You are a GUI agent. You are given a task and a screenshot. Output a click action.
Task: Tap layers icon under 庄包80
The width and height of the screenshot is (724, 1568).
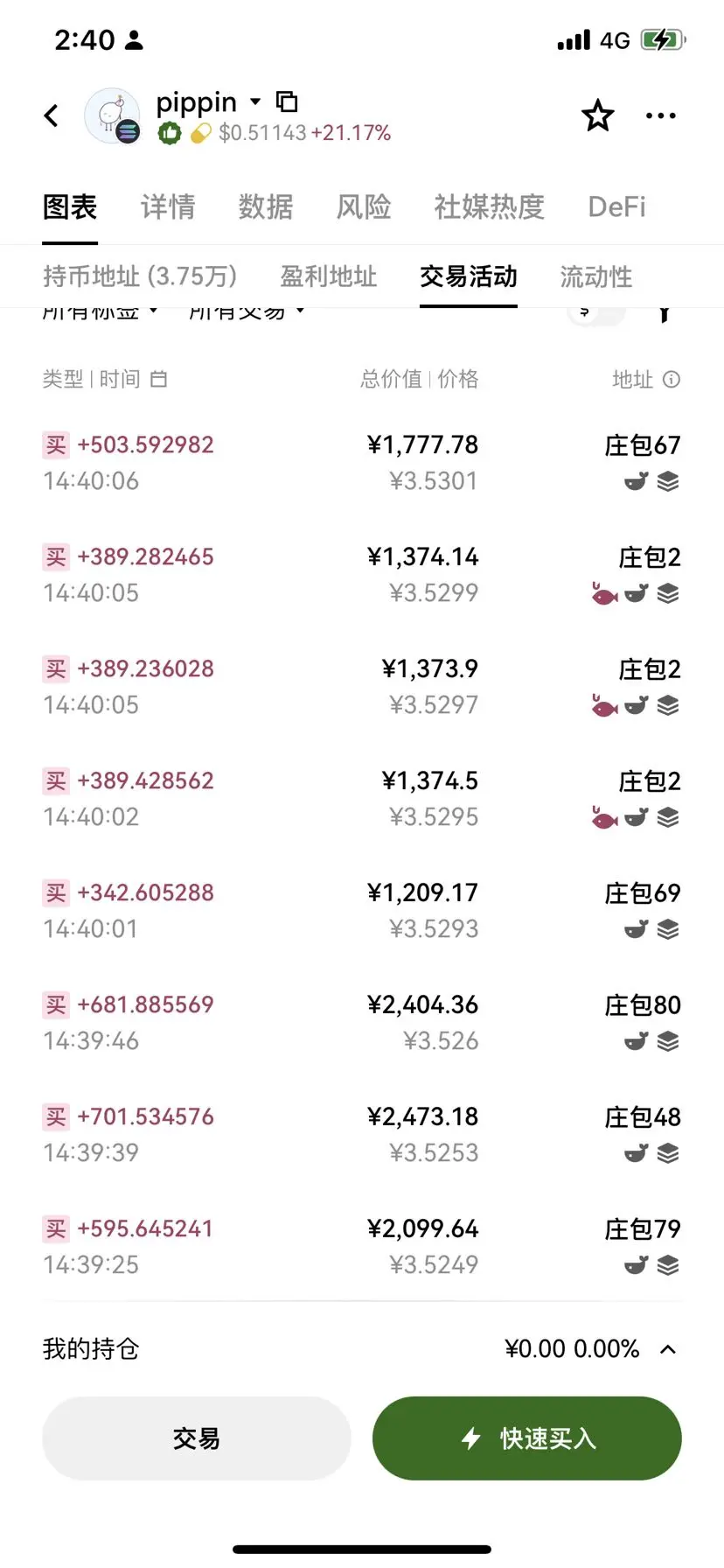668,1041
